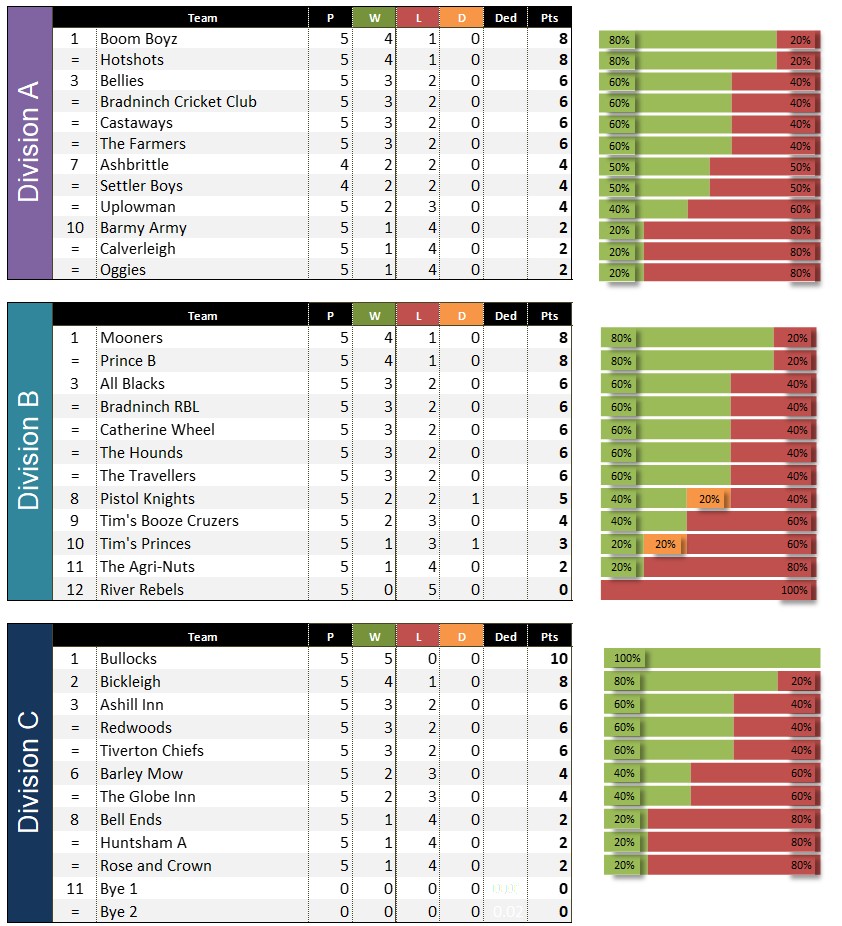Click the purple Division A side label
The image size is (842, 926).
pyautogui.click(x=29, y=143)
